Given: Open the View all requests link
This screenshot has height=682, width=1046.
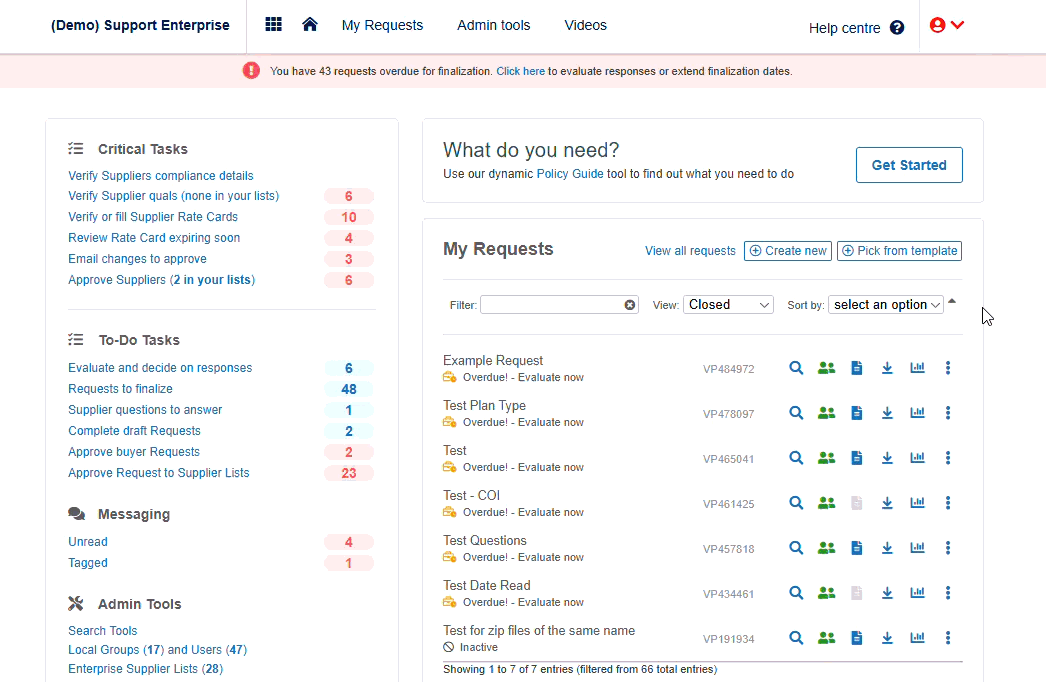Looking at the screenshot, I should click(690, 251).
